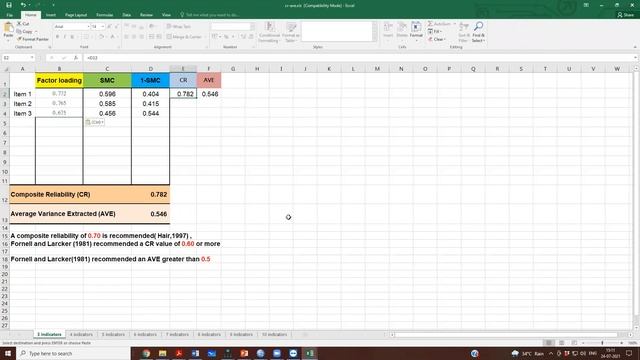Expand the Name Box dropdown arrow

(x=32, y=58)
